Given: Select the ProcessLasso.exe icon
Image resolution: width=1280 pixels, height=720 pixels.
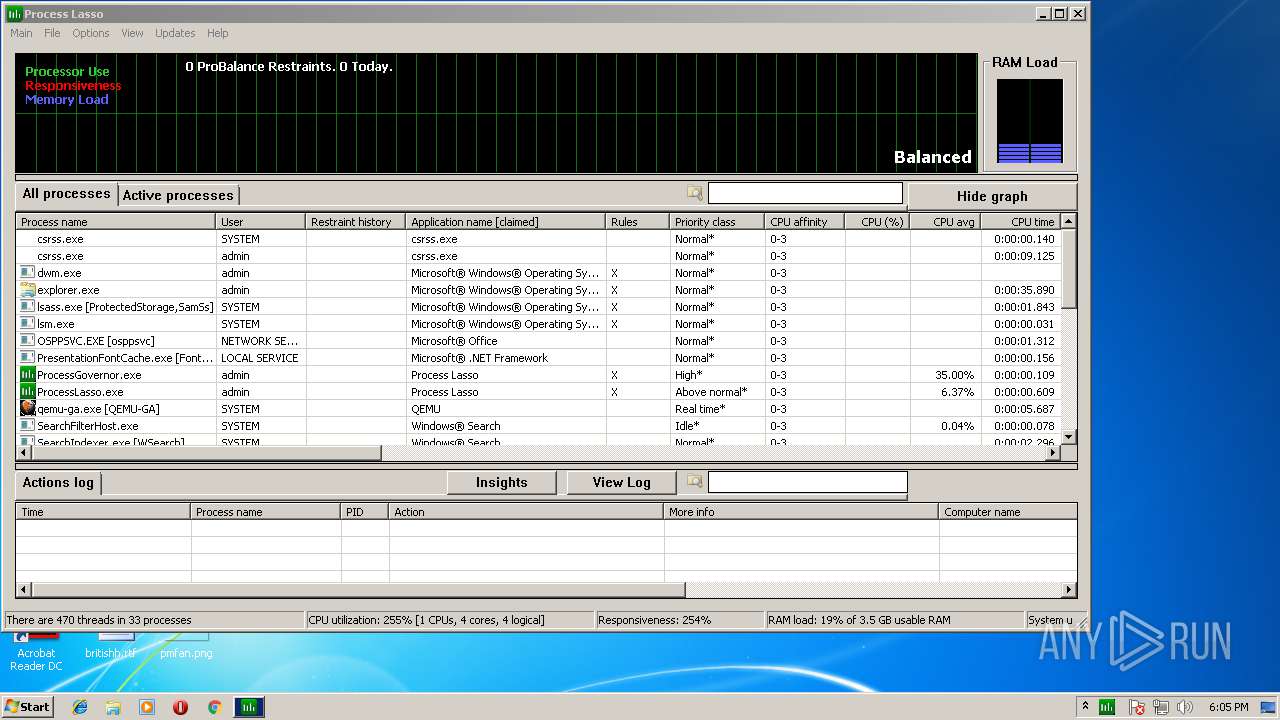Looking at the screenshot, I should point(27,392).
